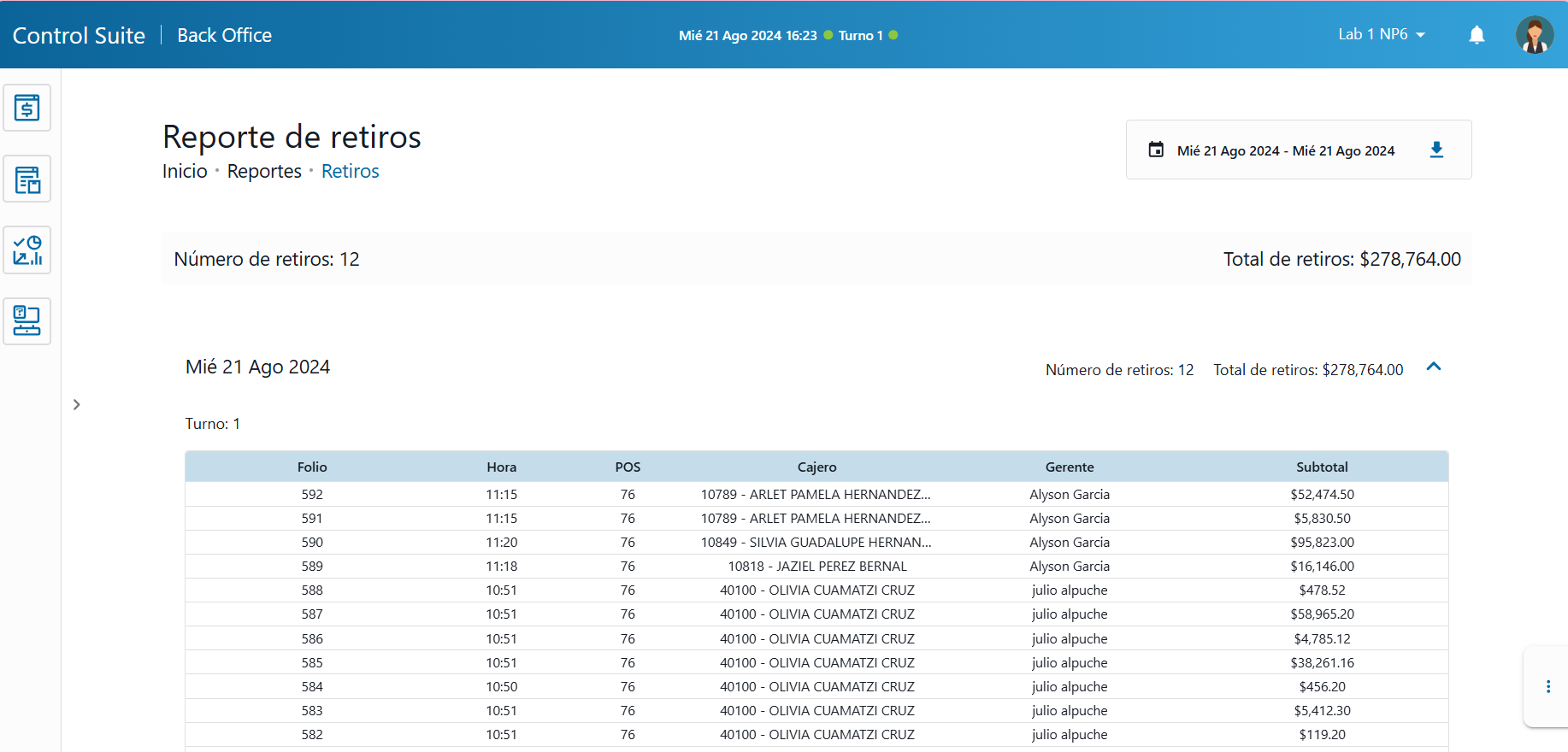The height and width of the screenshot is (752, 1568).
Task: Go to Inicio breadcrumb
Action: click(x=185, y=172)
